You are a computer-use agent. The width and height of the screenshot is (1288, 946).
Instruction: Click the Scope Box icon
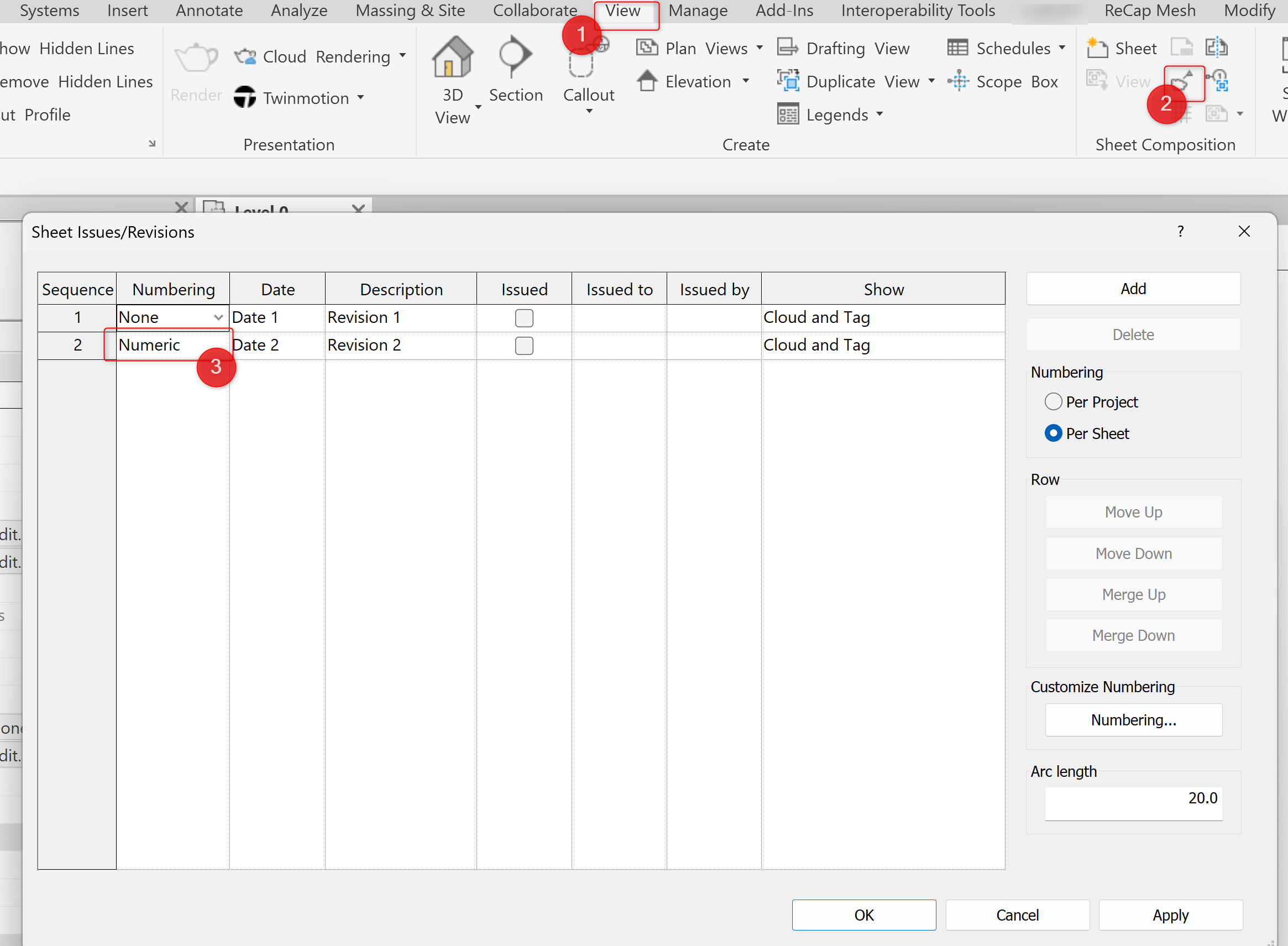click(x=957, y=81)
